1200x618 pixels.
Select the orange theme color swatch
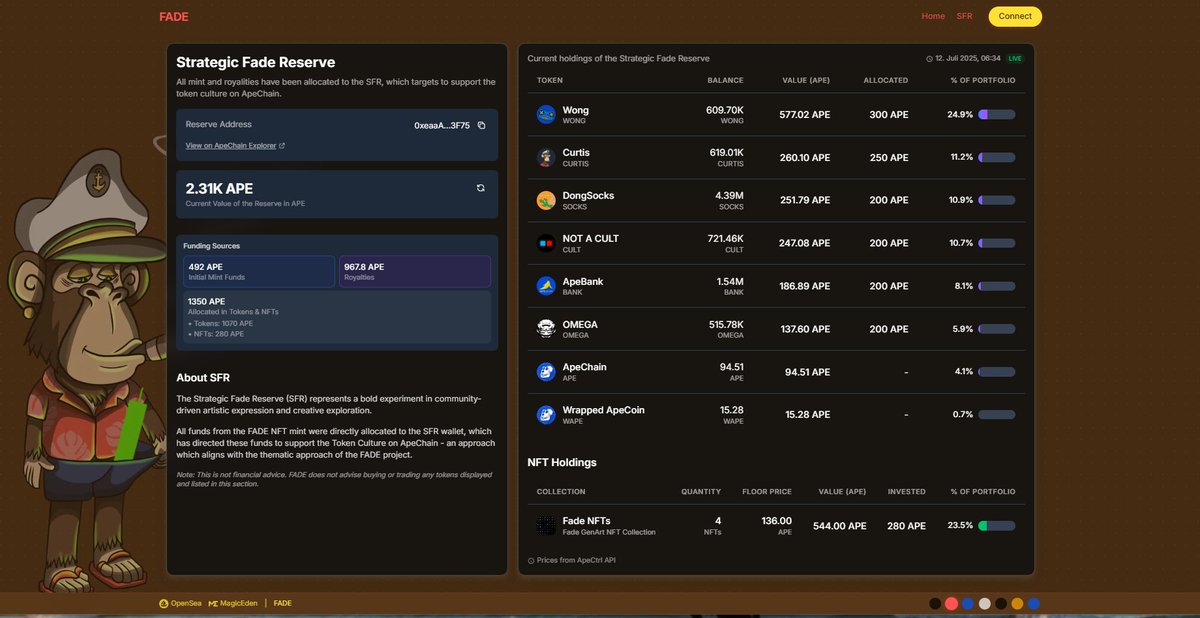point(1017,604)
